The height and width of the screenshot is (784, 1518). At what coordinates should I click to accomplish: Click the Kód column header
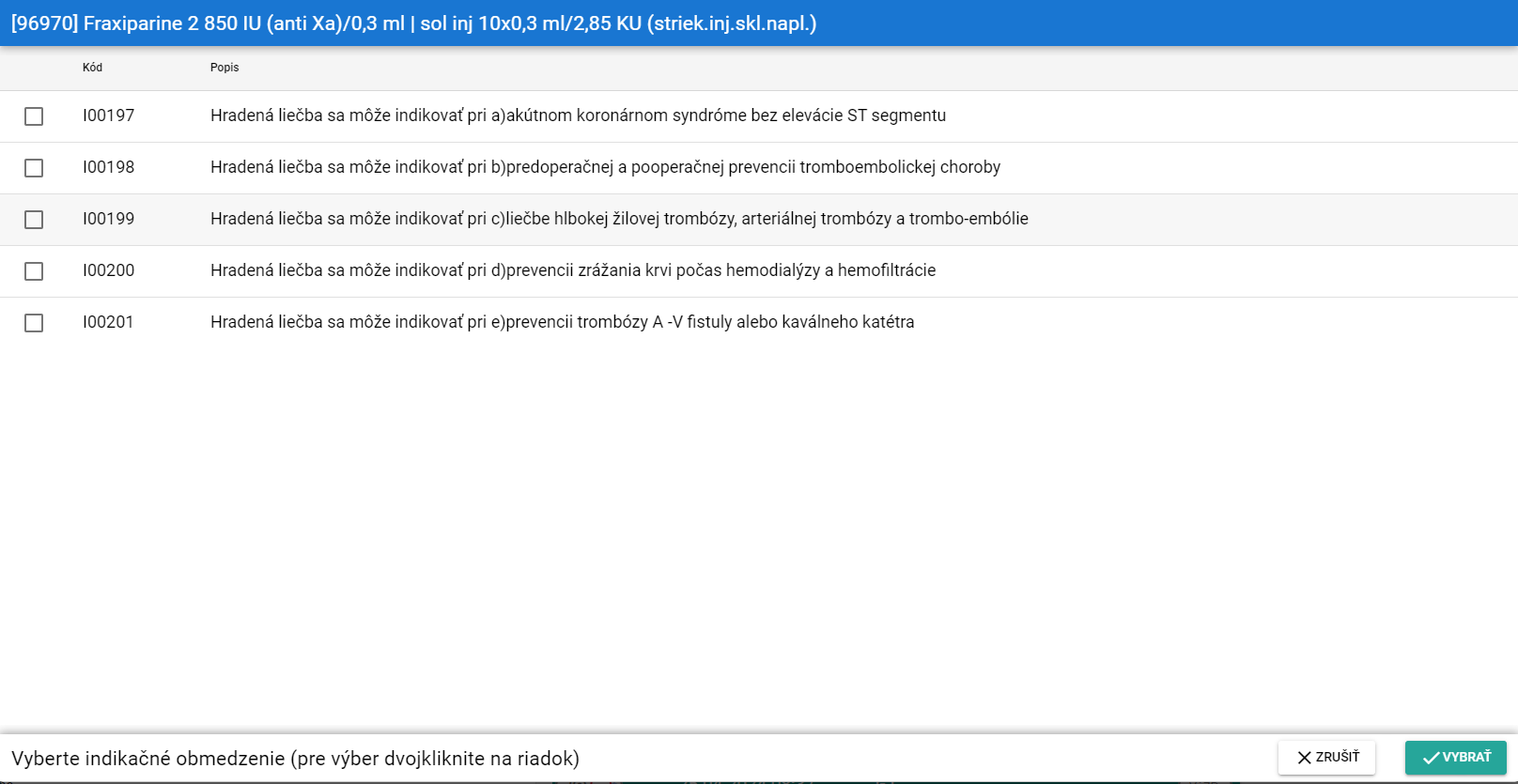point(92,68)
